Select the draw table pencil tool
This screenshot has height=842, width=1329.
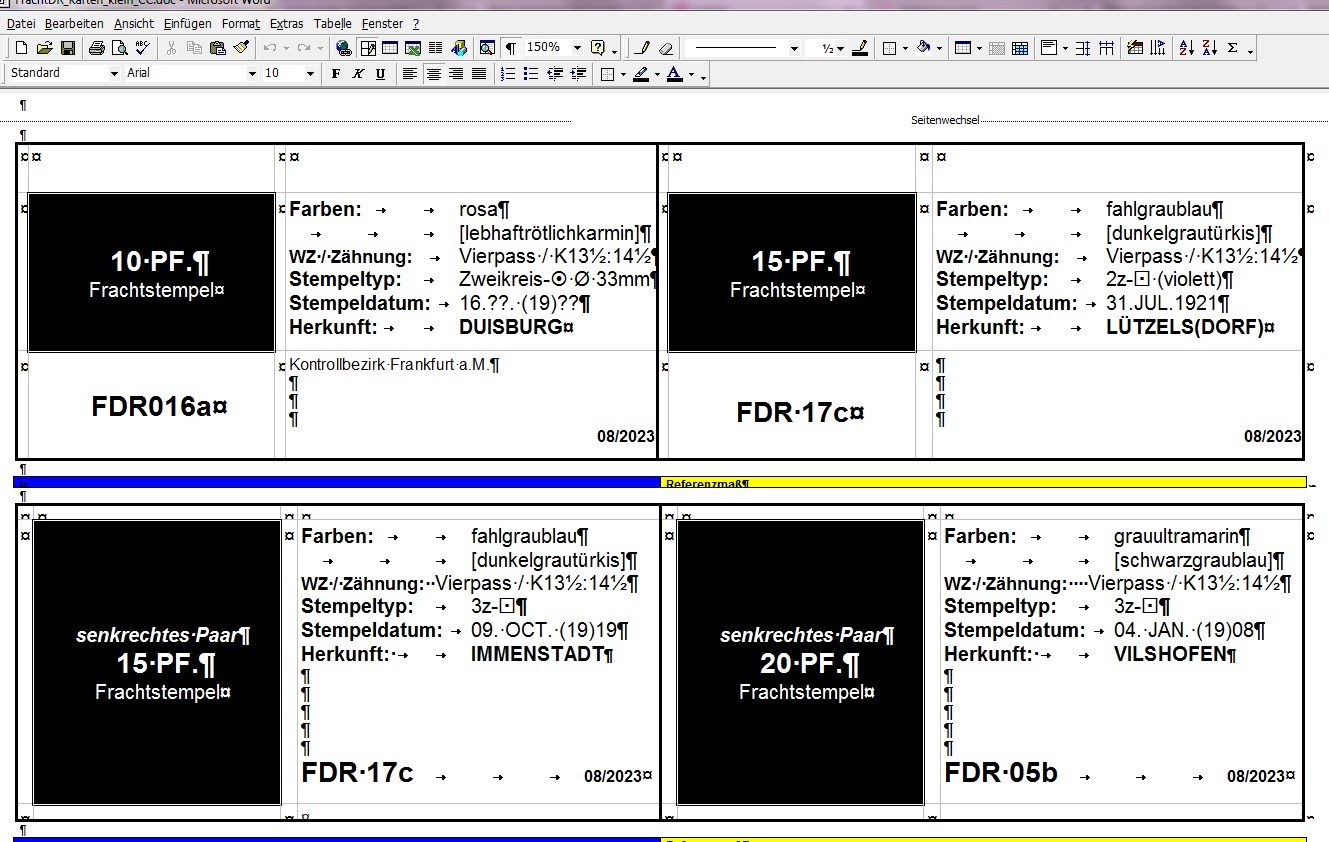[x=643, y=48]
